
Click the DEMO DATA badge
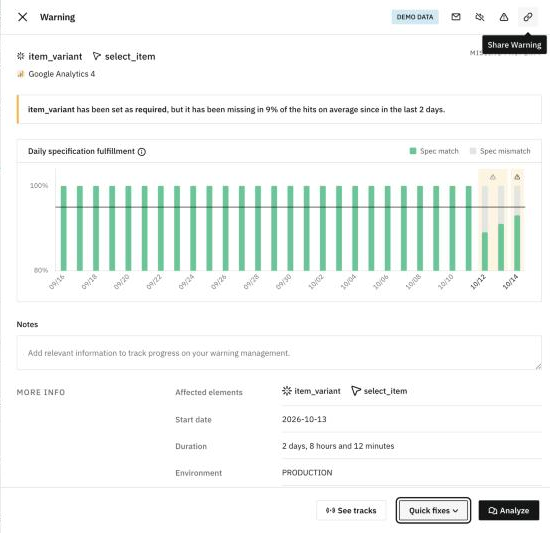(415, 17)
